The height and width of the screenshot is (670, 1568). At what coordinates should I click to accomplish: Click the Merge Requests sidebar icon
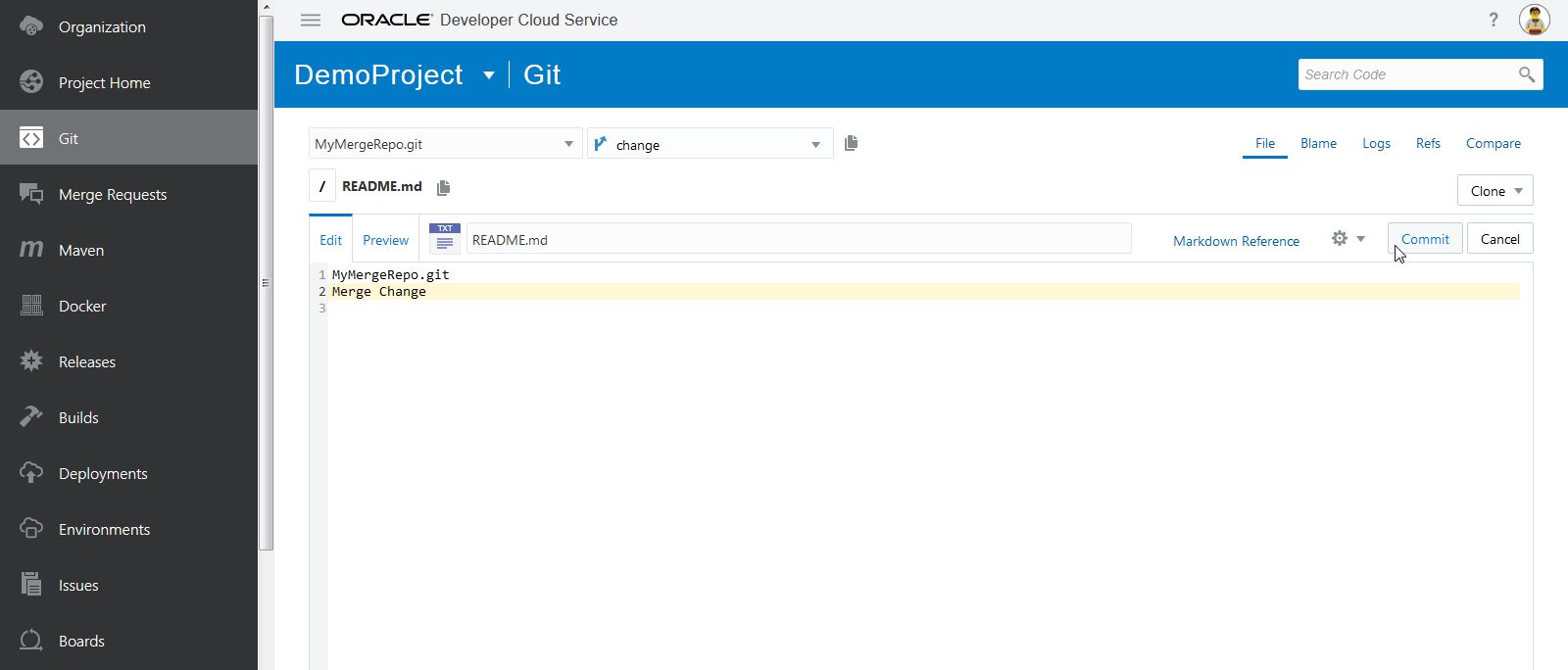pos(31,193)
